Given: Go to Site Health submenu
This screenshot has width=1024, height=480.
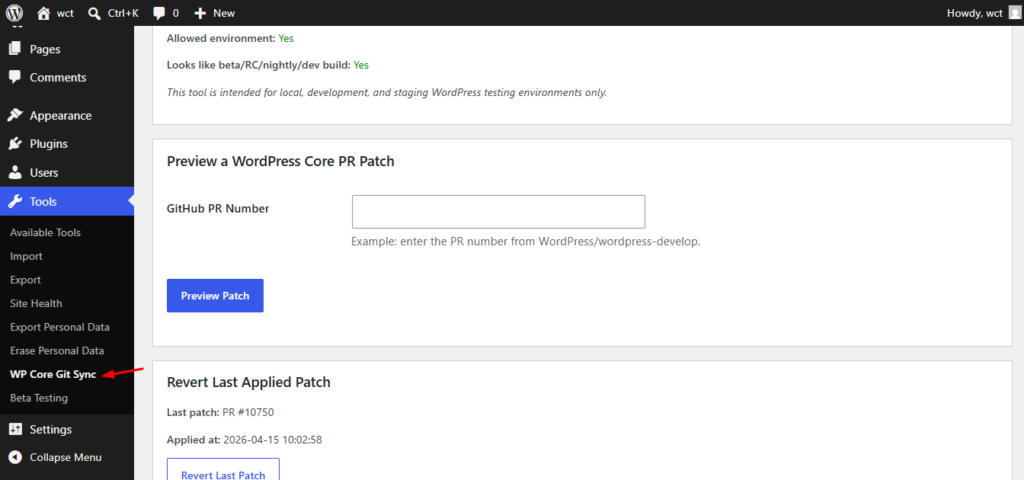Looking at the screenshot, I should click(x=36, y=303).
